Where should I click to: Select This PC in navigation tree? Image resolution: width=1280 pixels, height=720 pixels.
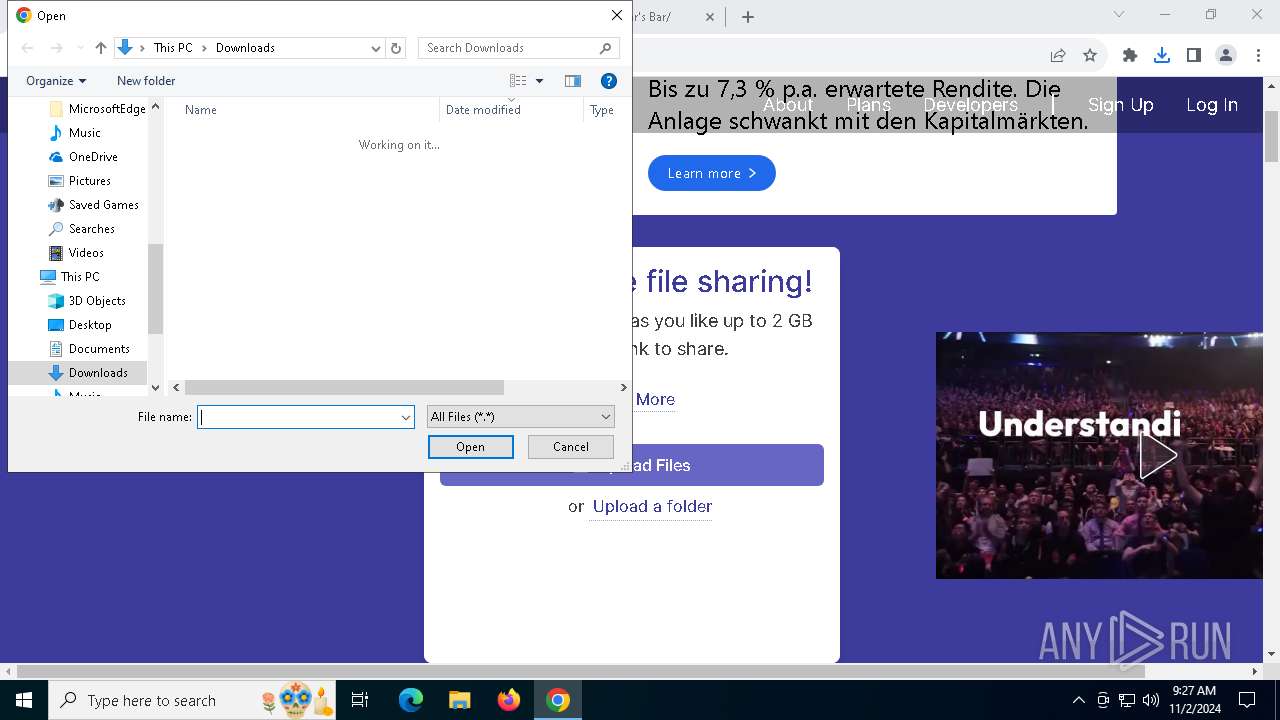pyautogui.click(x=80, y=277)
